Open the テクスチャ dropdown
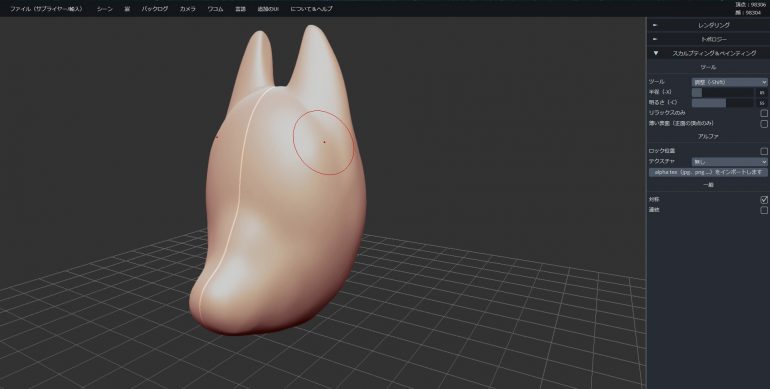The height and width of the screenshot is (389, 770). click(x=729, y=162)
